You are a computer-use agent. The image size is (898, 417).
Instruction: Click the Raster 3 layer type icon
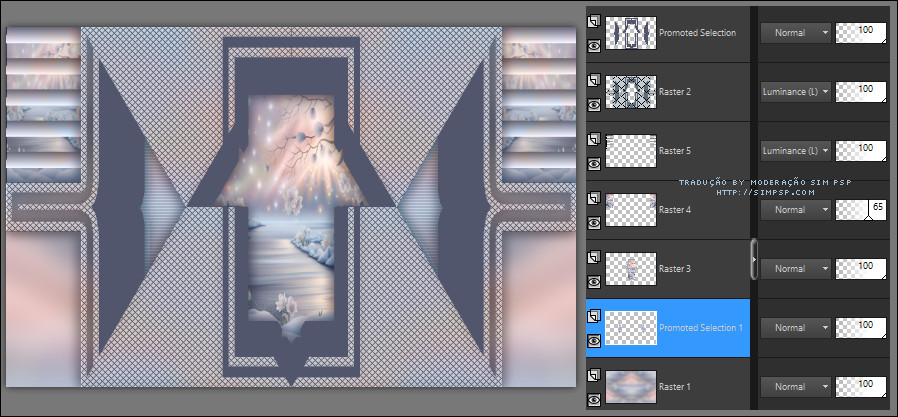[x=594, y=256]
